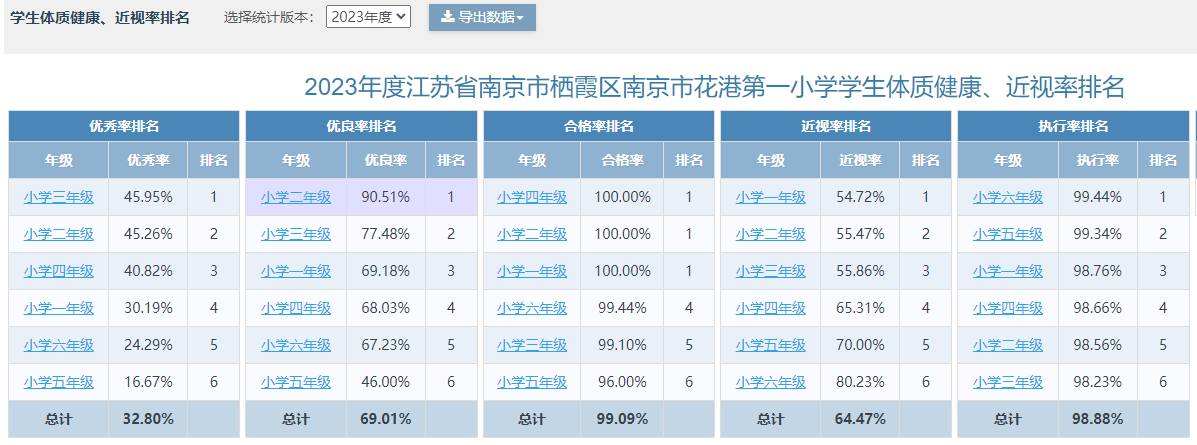The image size is (1197, 445).
Task: Open 小学三年级 link in 合格率排名 table
Action: pyautogui.click(x=532, y=345)
